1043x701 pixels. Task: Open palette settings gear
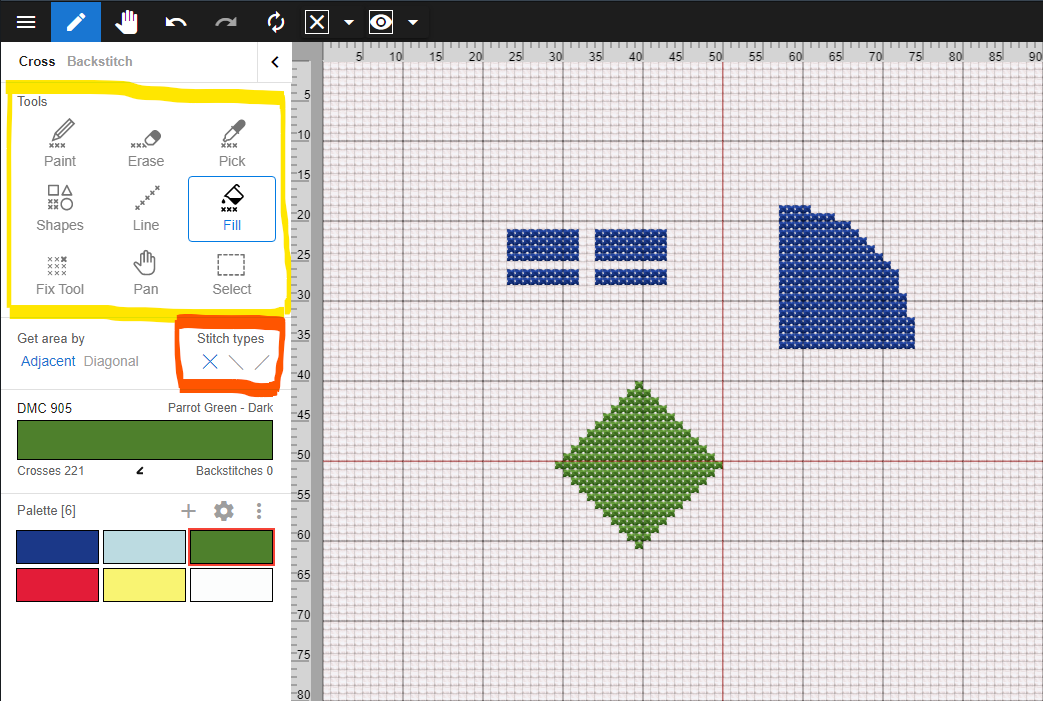pyautogui.click(x=224, y=511)
